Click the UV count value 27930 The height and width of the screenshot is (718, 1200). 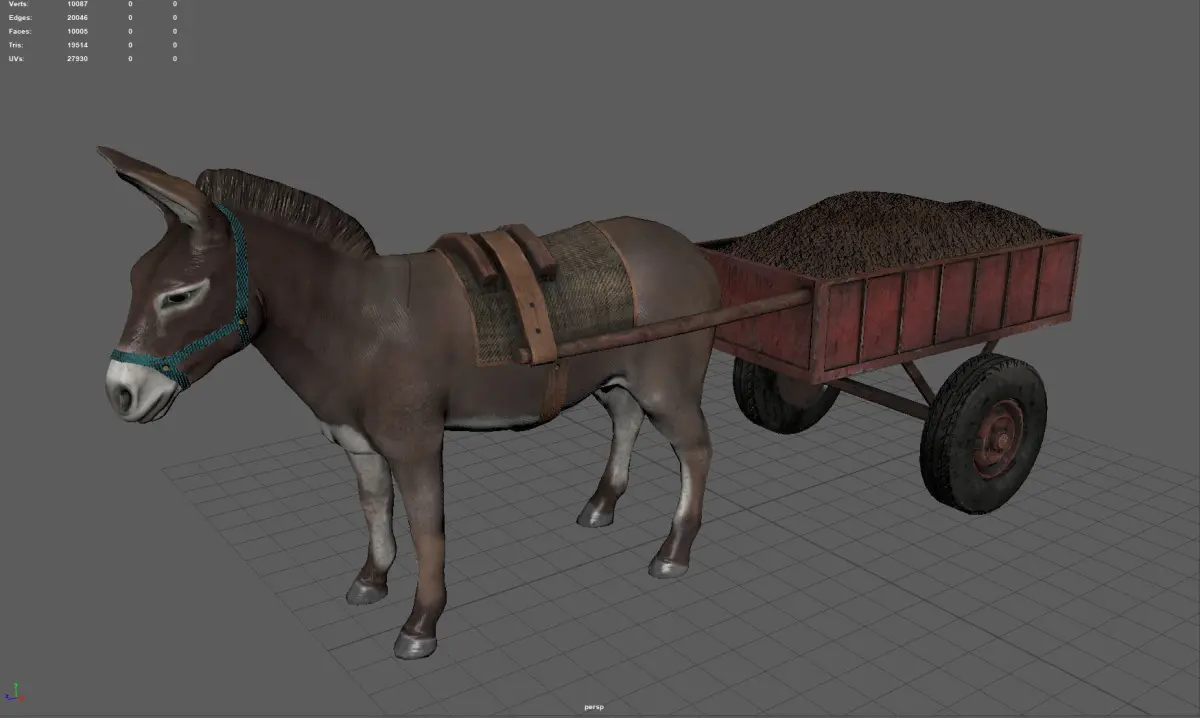pyautogui.click(x=77, y=59)
